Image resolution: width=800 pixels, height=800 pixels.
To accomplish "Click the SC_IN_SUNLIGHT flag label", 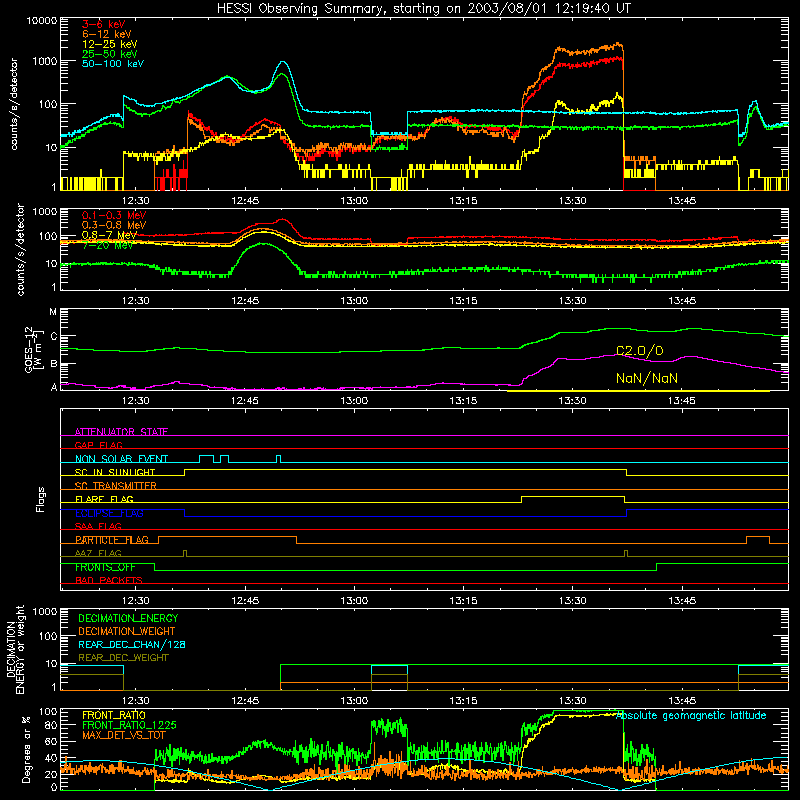I will (x=115, y=472).
